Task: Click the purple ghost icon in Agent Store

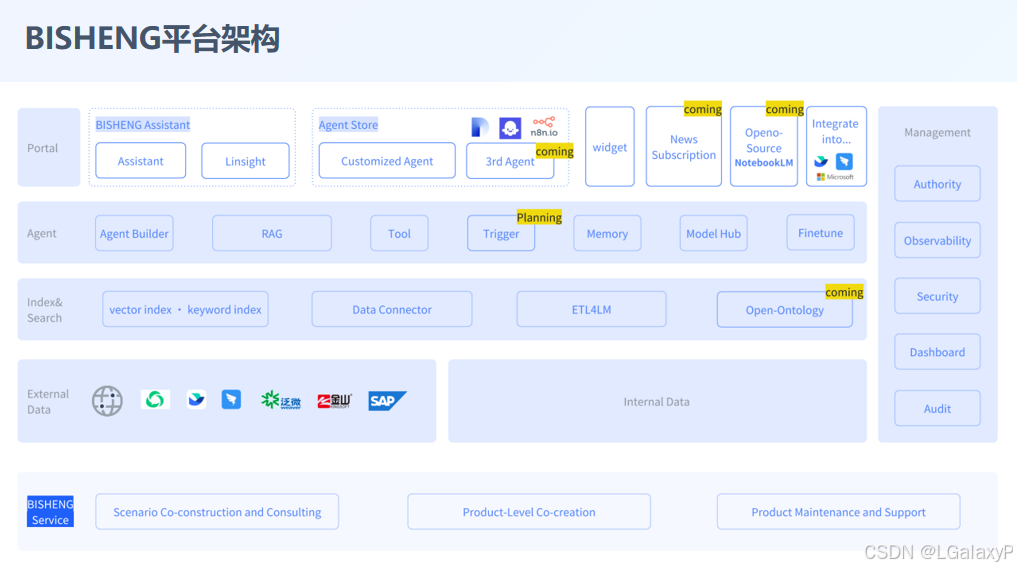Action: 510,128
